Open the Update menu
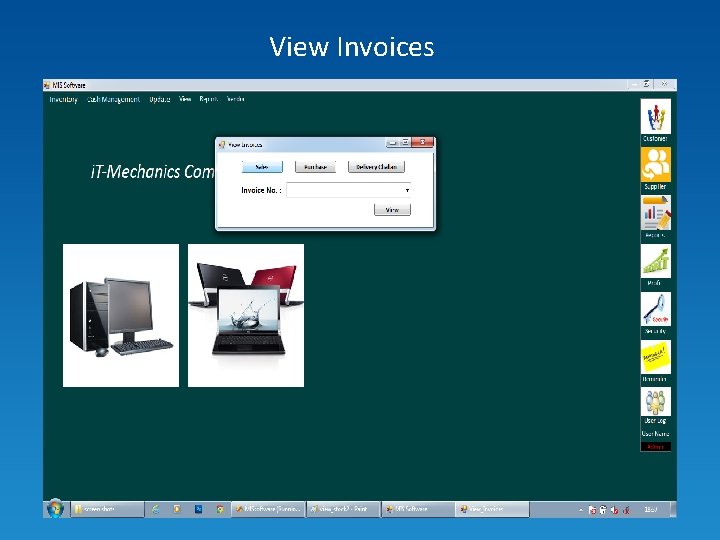Screen dimensions: 720x540 point(160,99)
